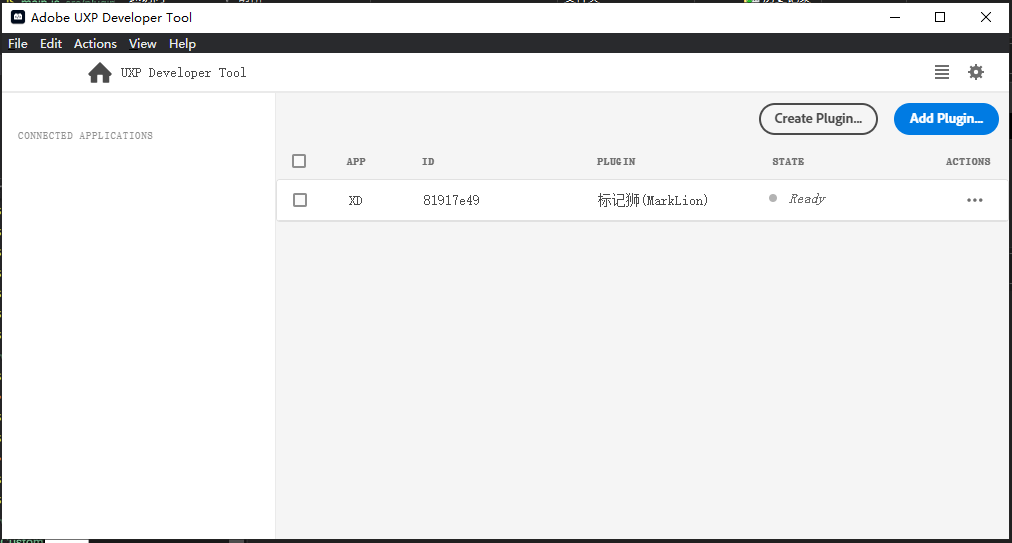The image size is (1012, 543).
Task: Click the Adobe UXP app icon in title bar
Action: click(x=18, y=17)
